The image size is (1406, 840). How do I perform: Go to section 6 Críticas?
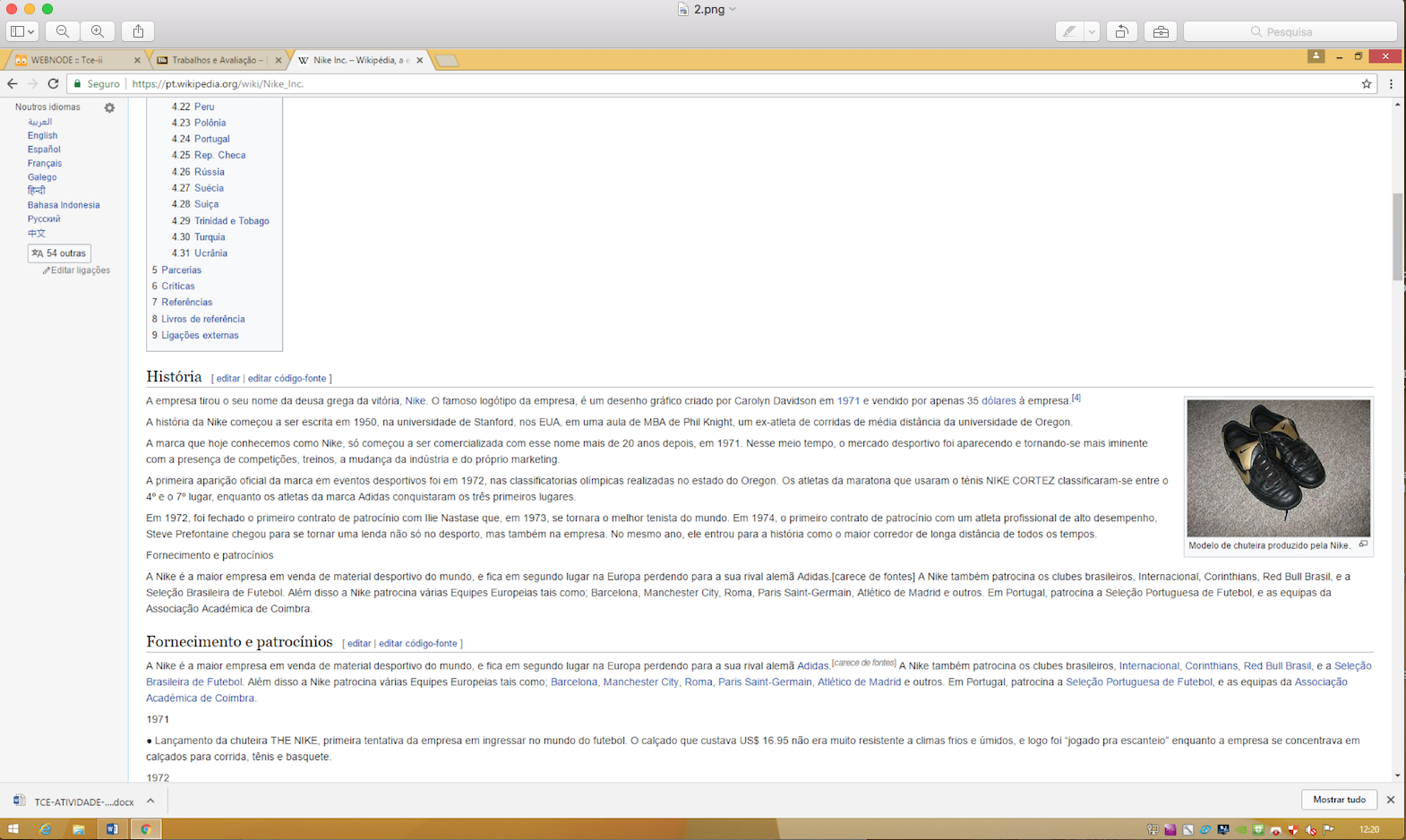[177, 286]
